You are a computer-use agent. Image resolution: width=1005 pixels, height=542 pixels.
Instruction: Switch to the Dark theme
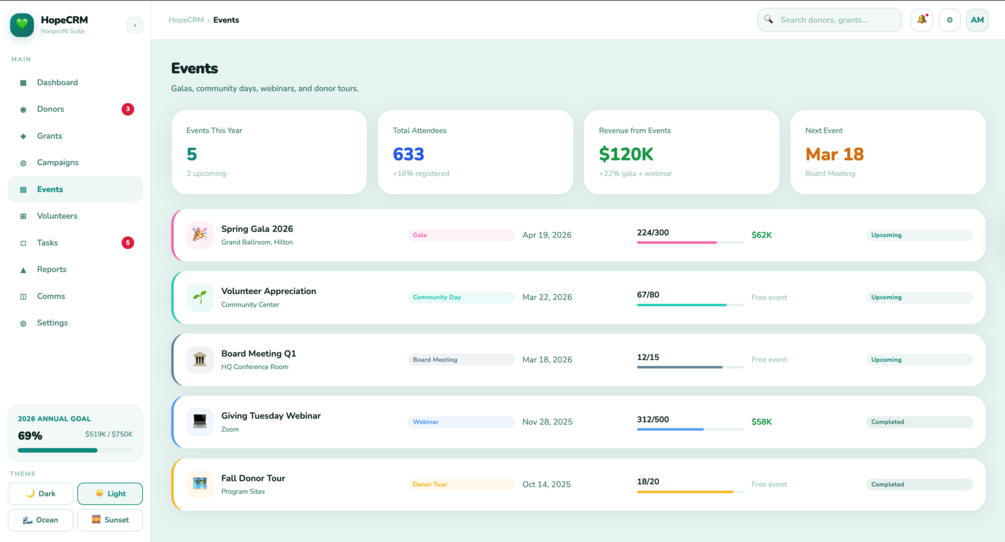[40, 494]
